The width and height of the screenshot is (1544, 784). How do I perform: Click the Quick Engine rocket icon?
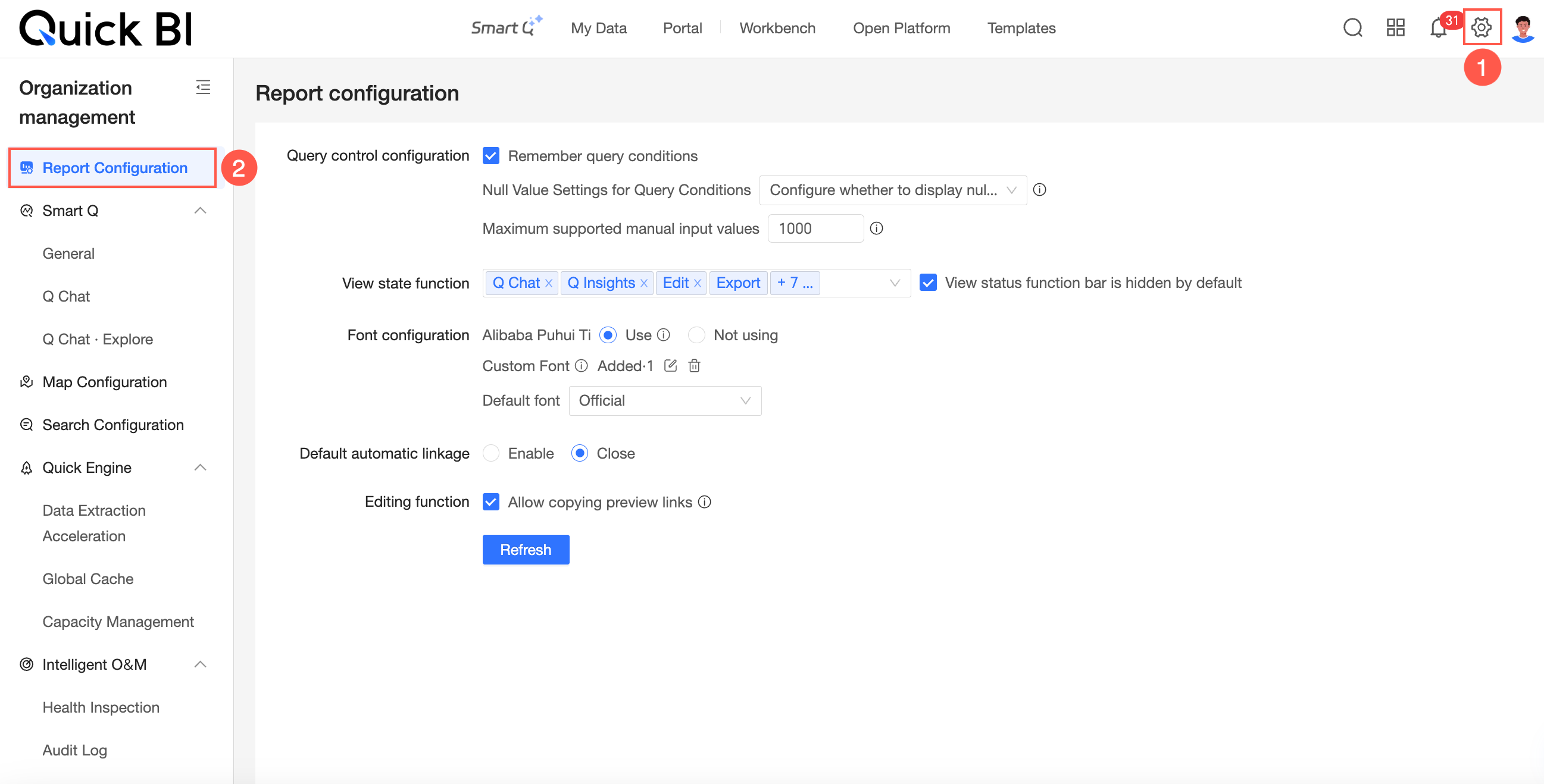coord(26,468)
